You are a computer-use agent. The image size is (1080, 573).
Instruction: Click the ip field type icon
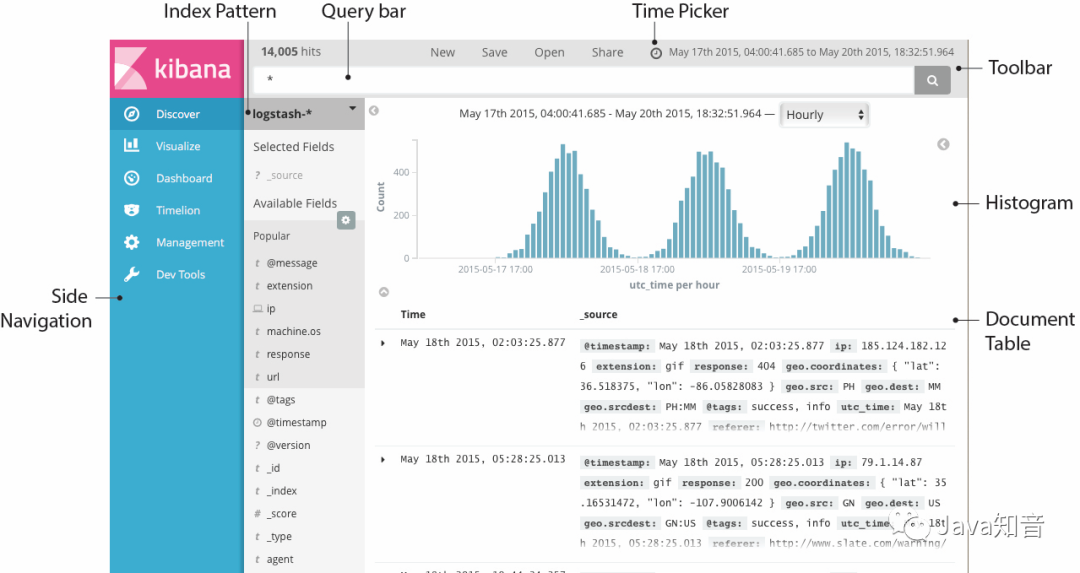click(258, 309)
